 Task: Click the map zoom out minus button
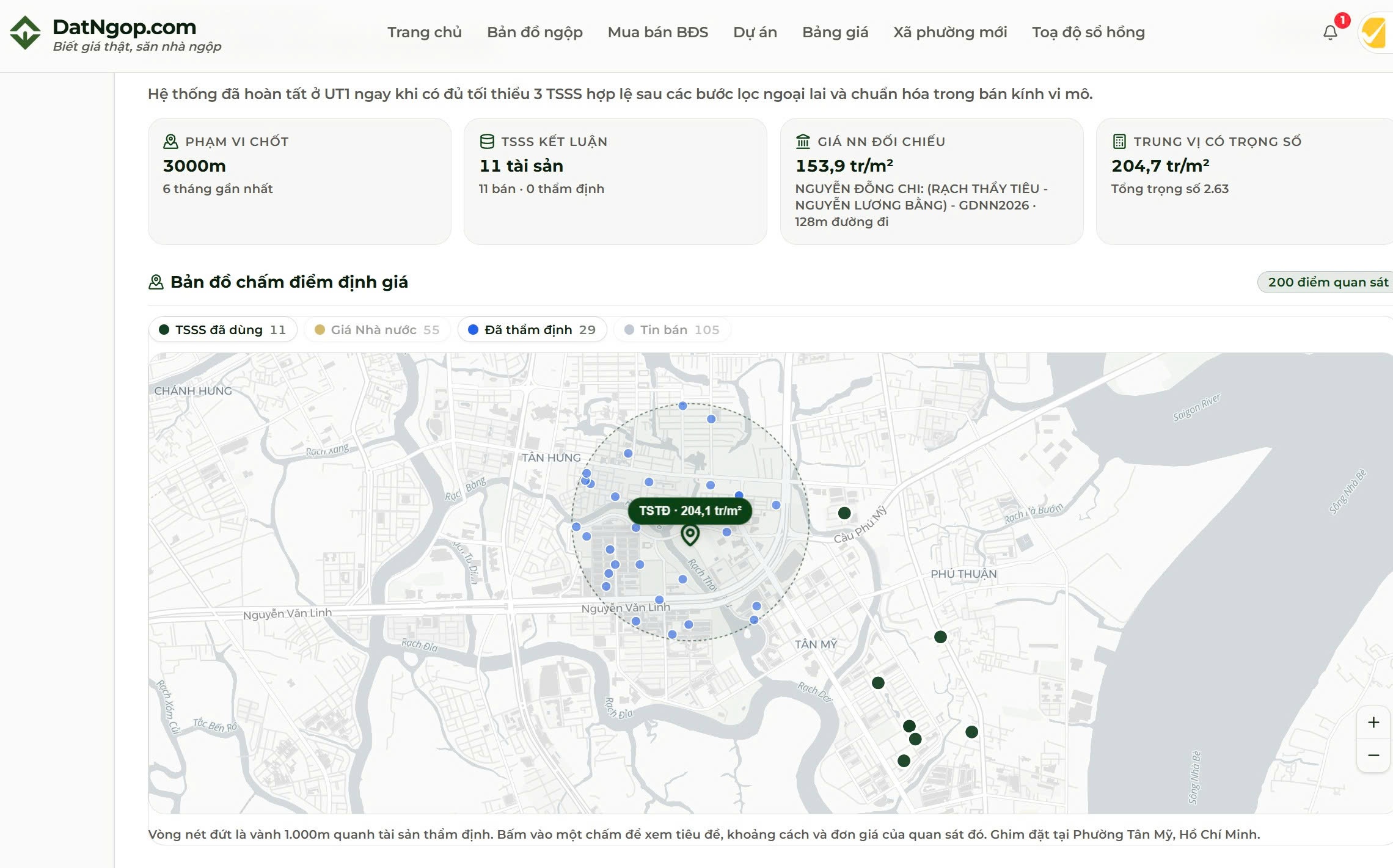click(1373, 756)
